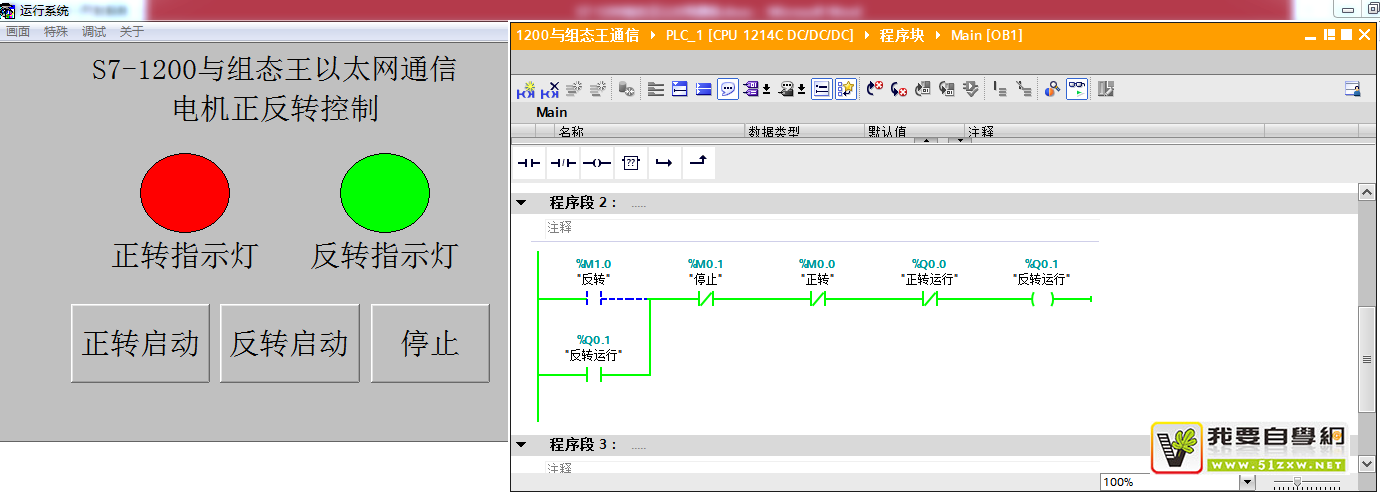Screen dimensions: 1380x495
Task: Toggle the favorites bar display button
Action: click(x=845, y=89)
